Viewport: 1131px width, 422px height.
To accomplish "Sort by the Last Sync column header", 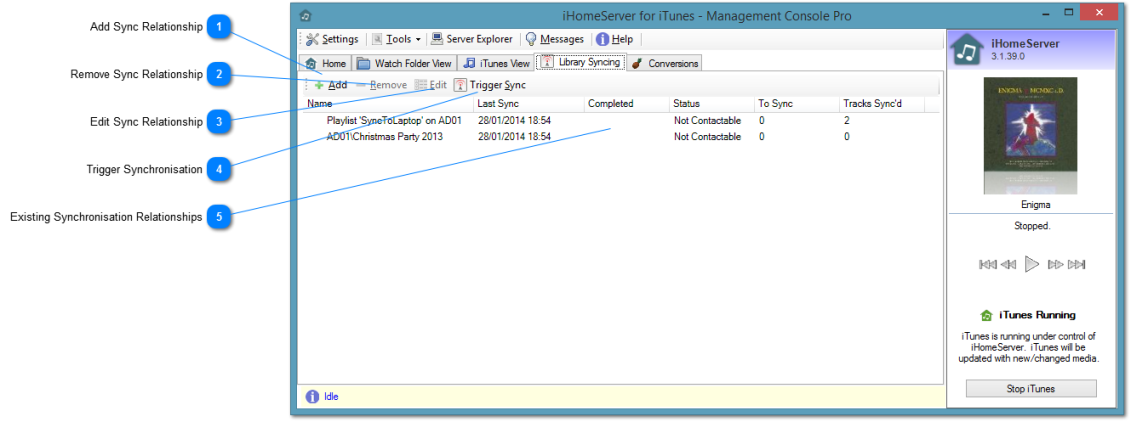I will tap(498, 103).
